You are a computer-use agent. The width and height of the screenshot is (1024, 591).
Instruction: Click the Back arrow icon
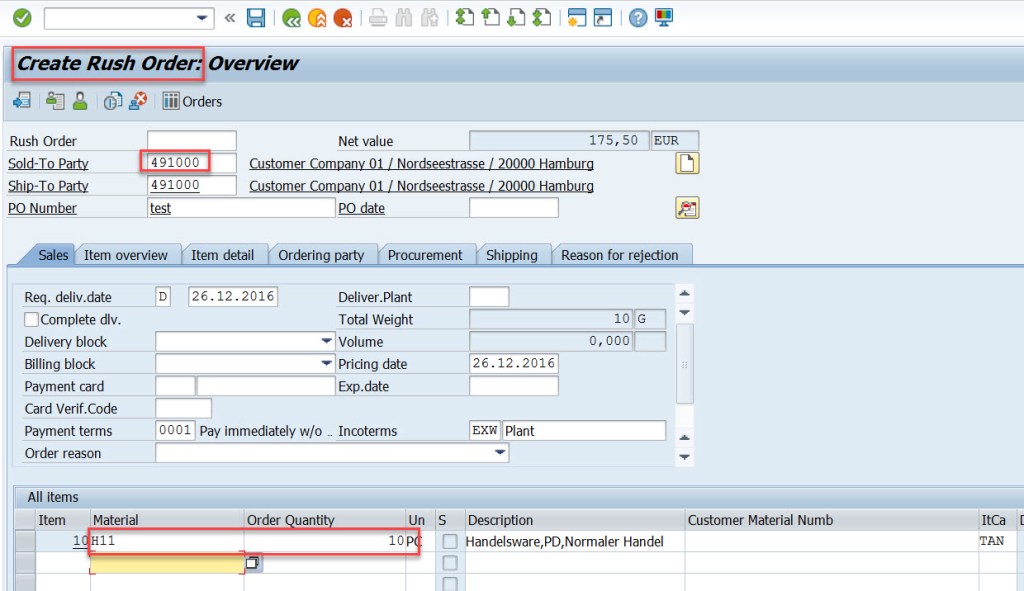[x=294, y=17]
